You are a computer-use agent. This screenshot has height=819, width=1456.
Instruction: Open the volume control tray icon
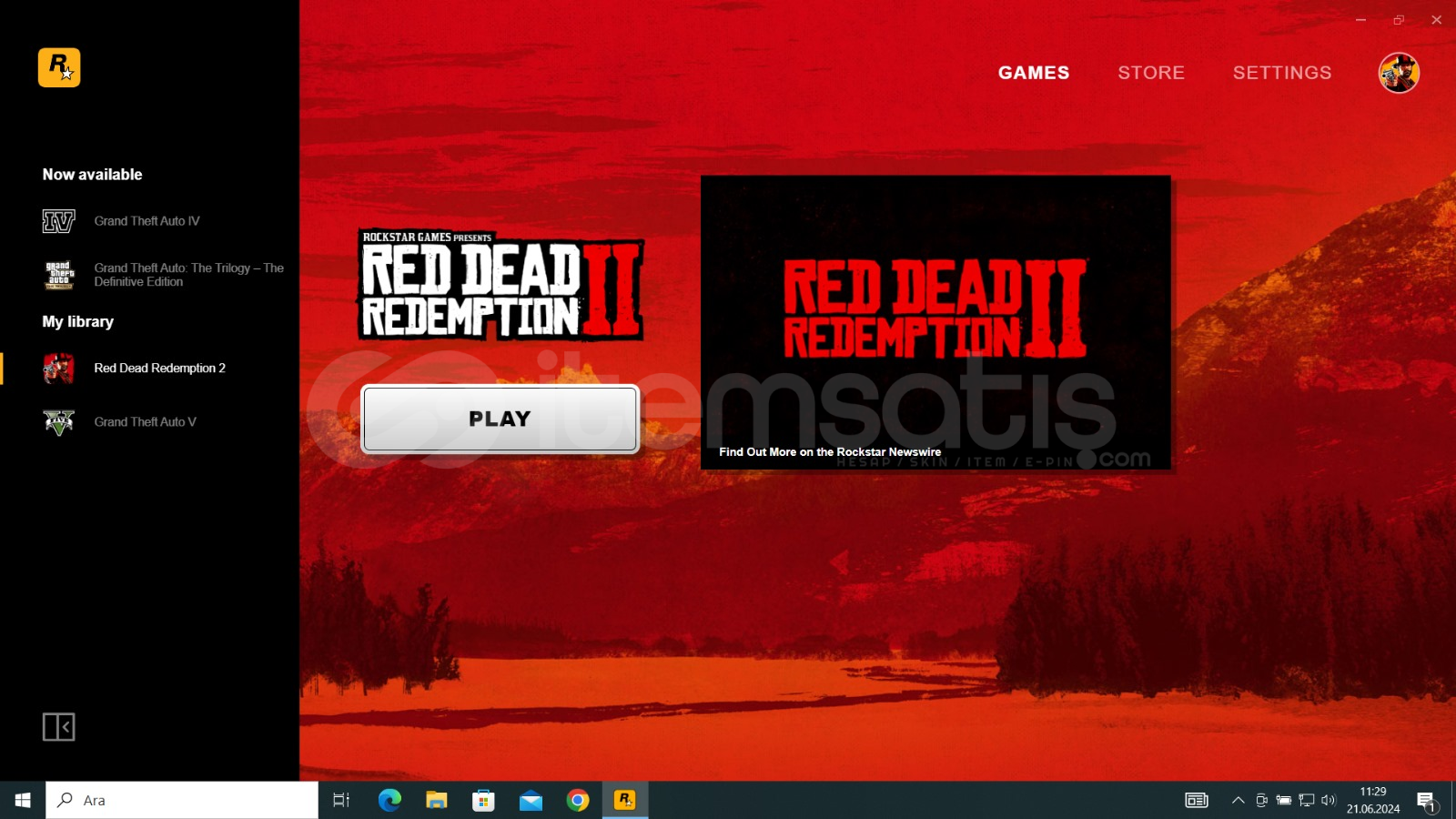1329,800
